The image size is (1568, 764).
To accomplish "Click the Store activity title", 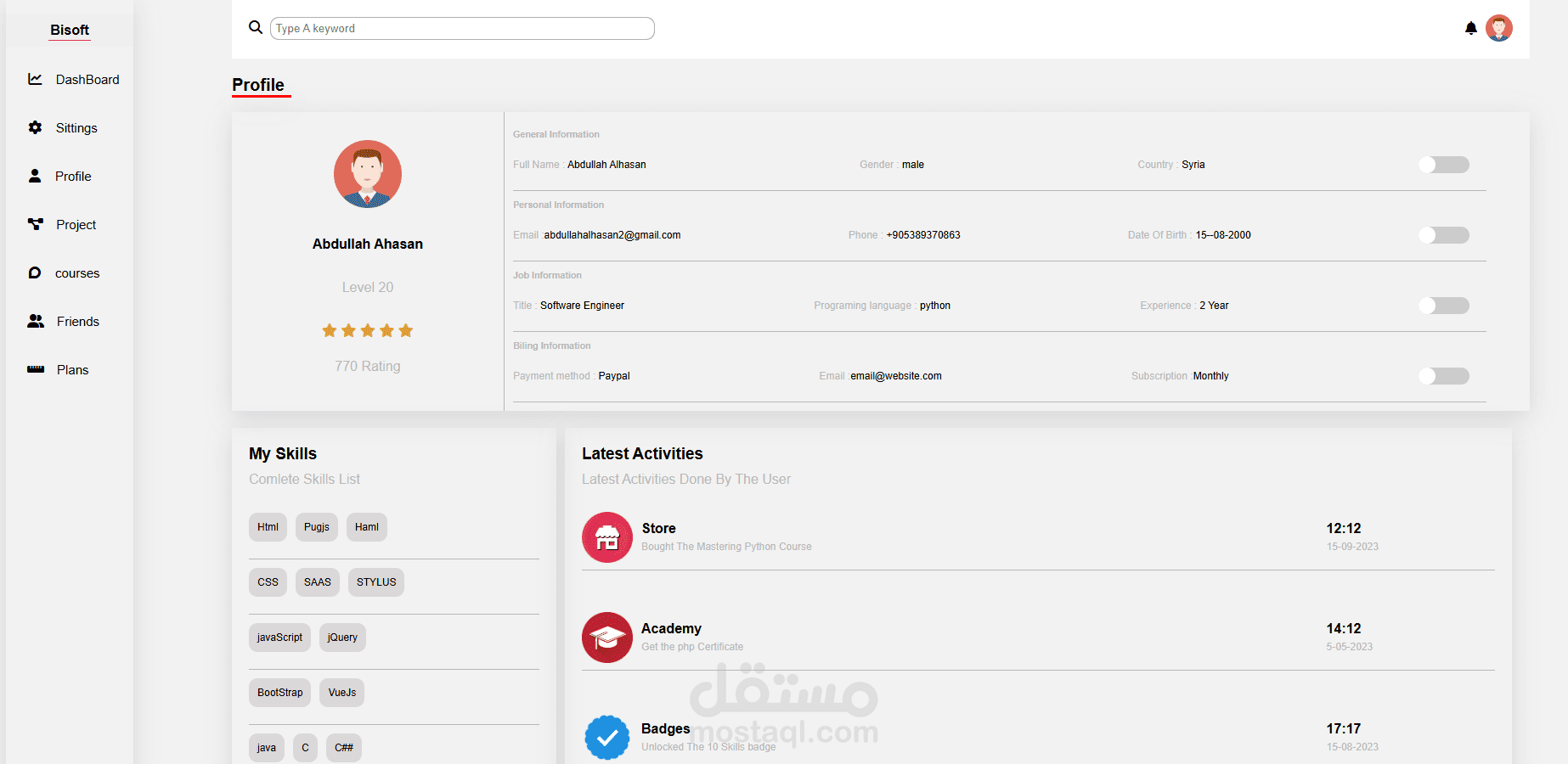I will 658,528.
